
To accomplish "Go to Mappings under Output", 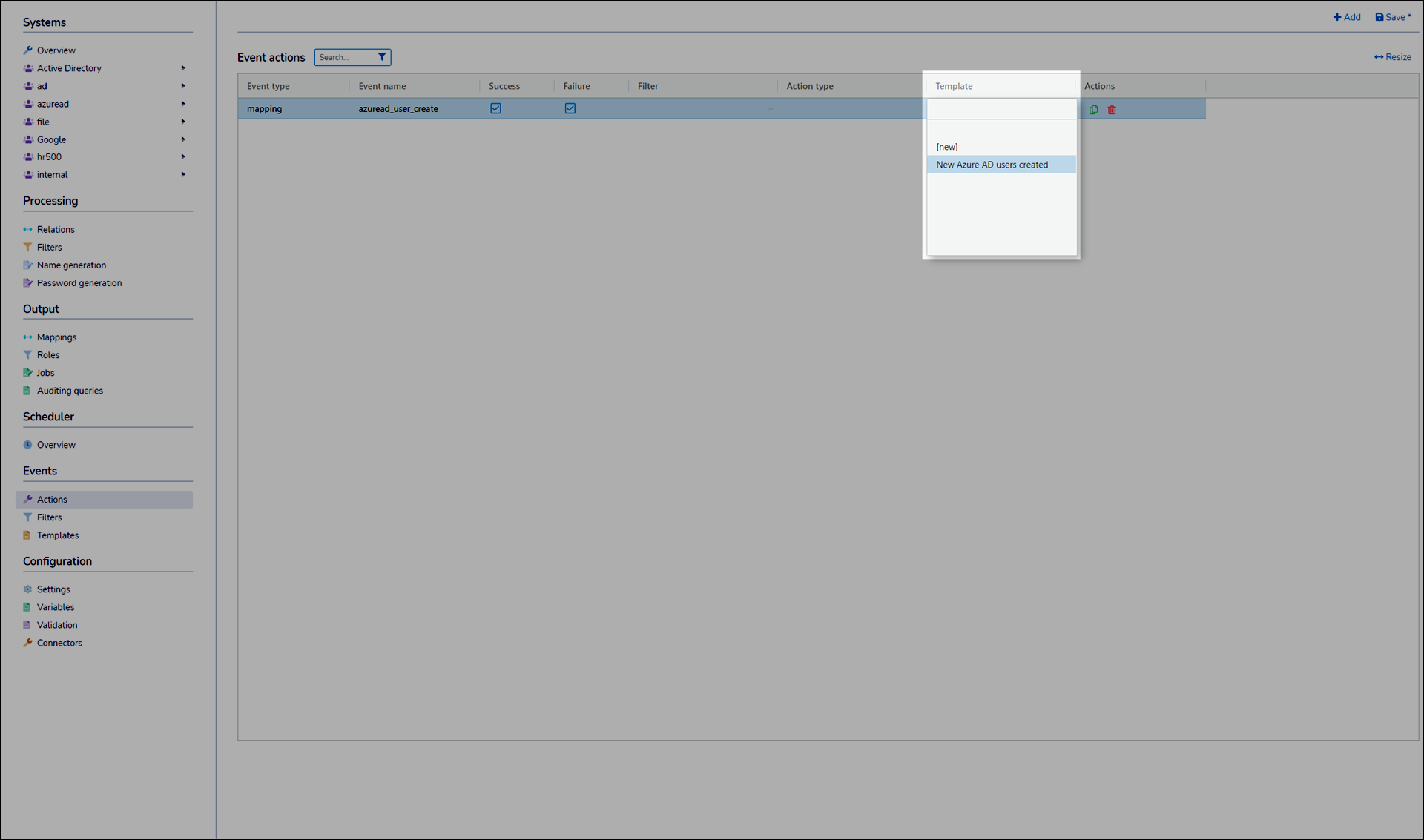I will [x=56, y=337].
